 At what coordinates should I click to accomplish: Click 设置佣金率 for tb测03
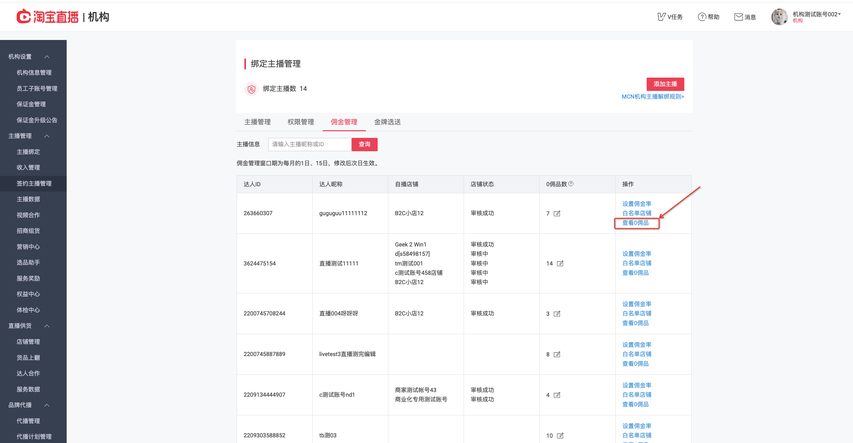point(636,426)
